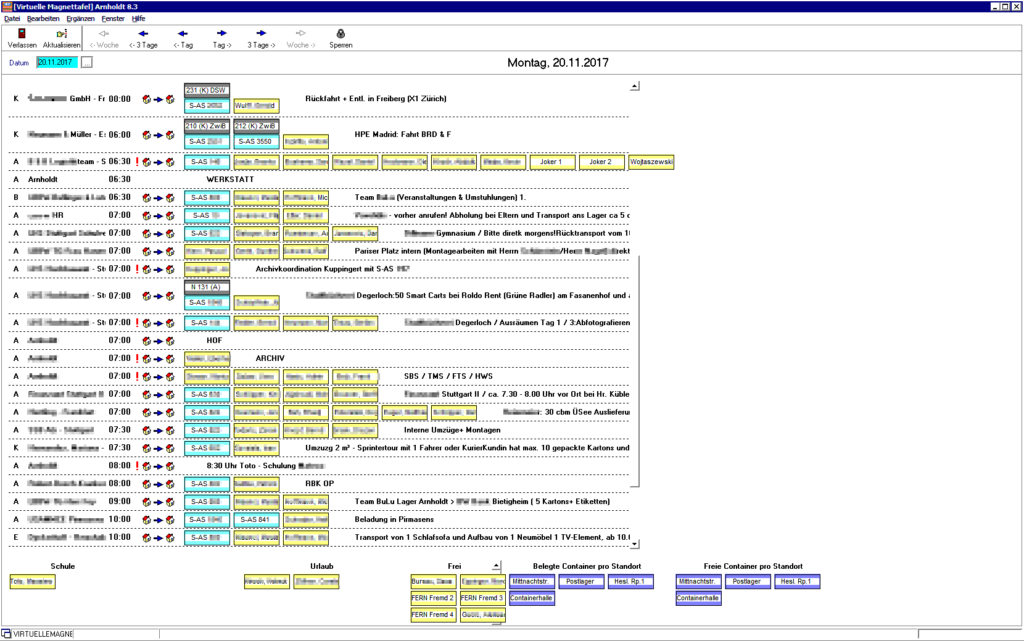The image size is (1024, 641).
Task: Click the WERKSTATT entry text
Action: coord(230,180)
